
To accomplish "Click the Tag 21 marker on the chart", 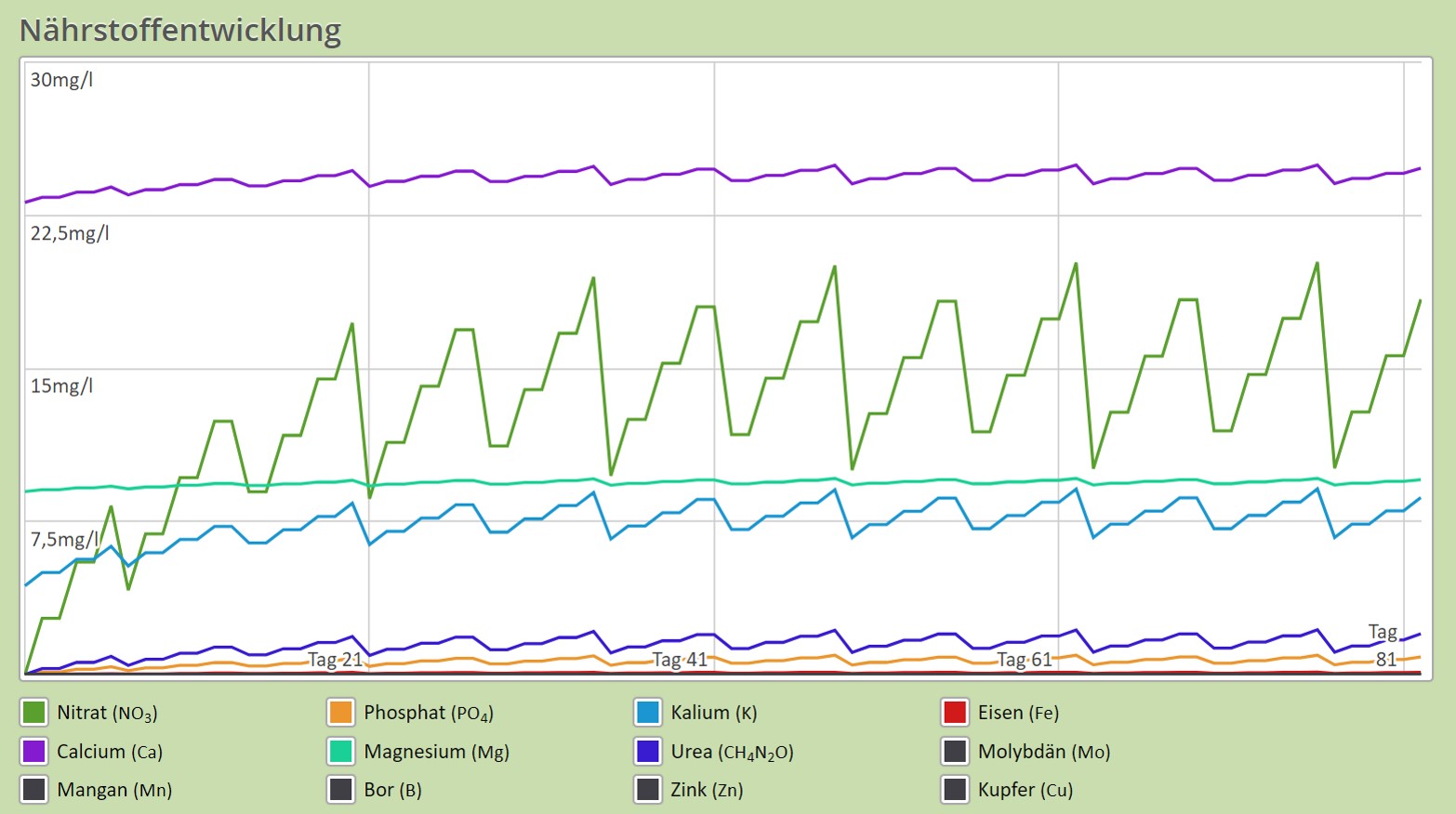I will tap(336, 660).
